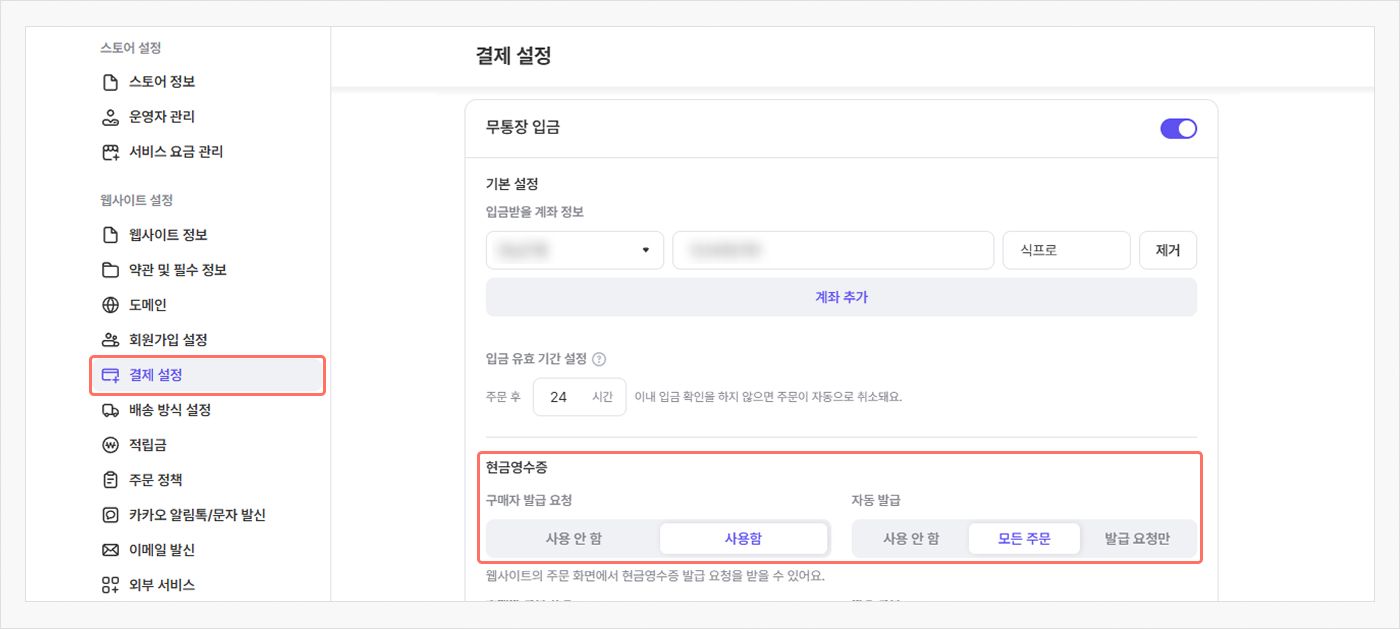1400x629 pixels.
Task: Click the 서비스 요금 관리 icon
Action: (x=111, y=152)
